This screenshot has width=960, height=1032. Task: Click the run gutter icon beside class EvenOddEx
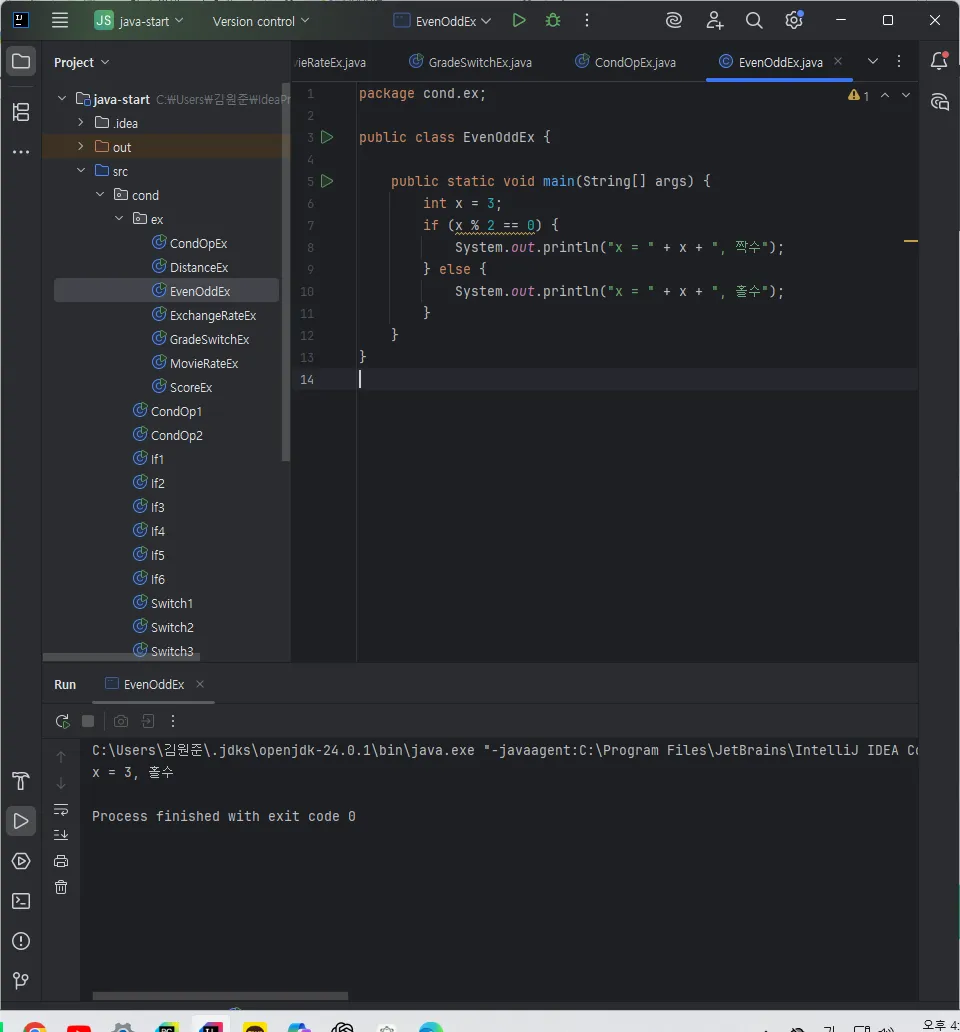click(327, 137)
